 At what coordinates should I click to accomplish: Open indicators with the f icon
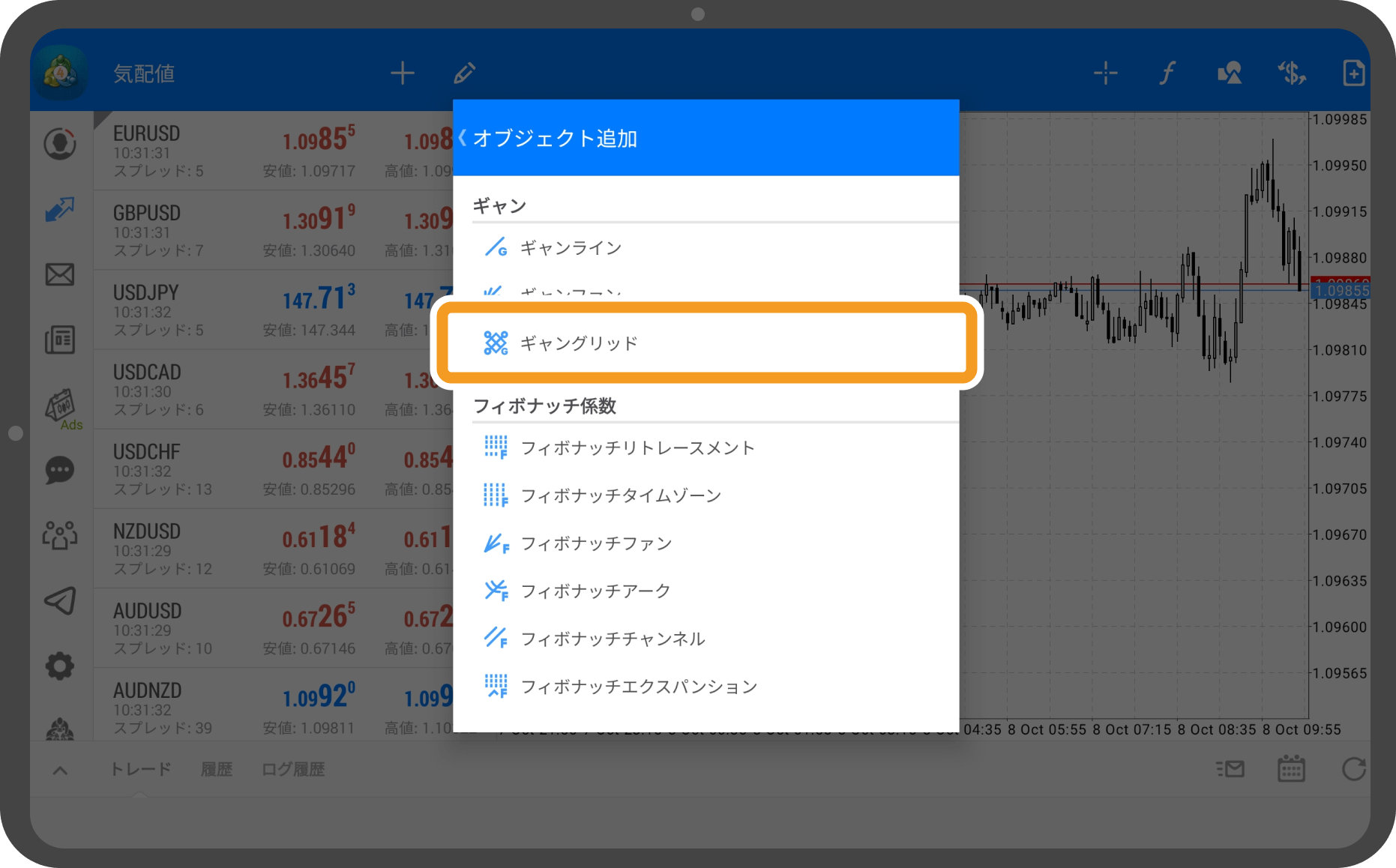1167,73
